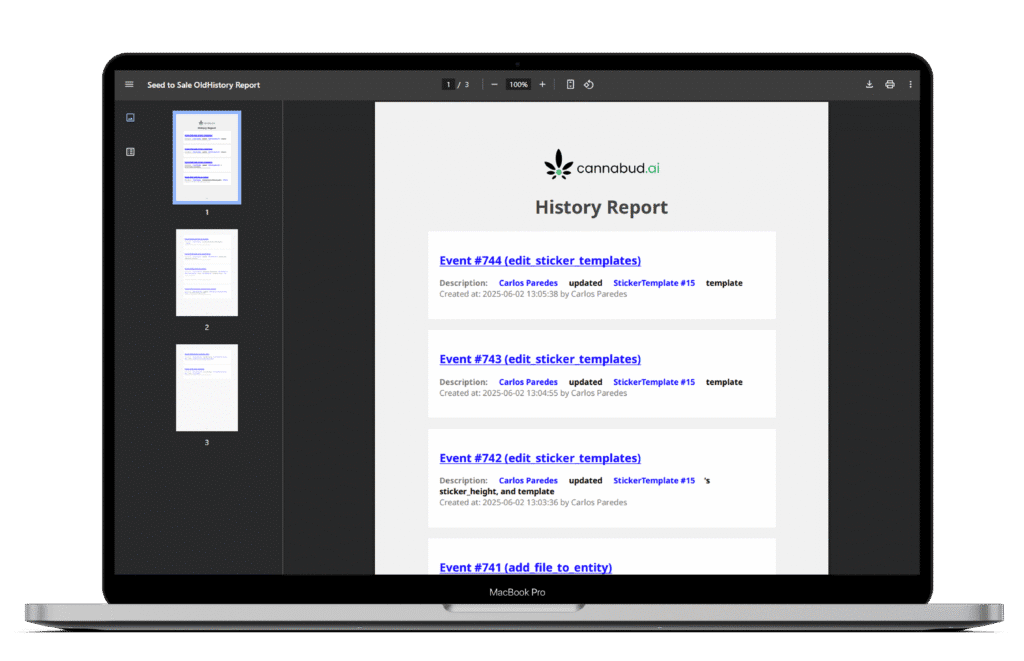Click the 100% zoom level field
Image resolution: width=1024 pixels, height=661 pixels.
point(518,85)
